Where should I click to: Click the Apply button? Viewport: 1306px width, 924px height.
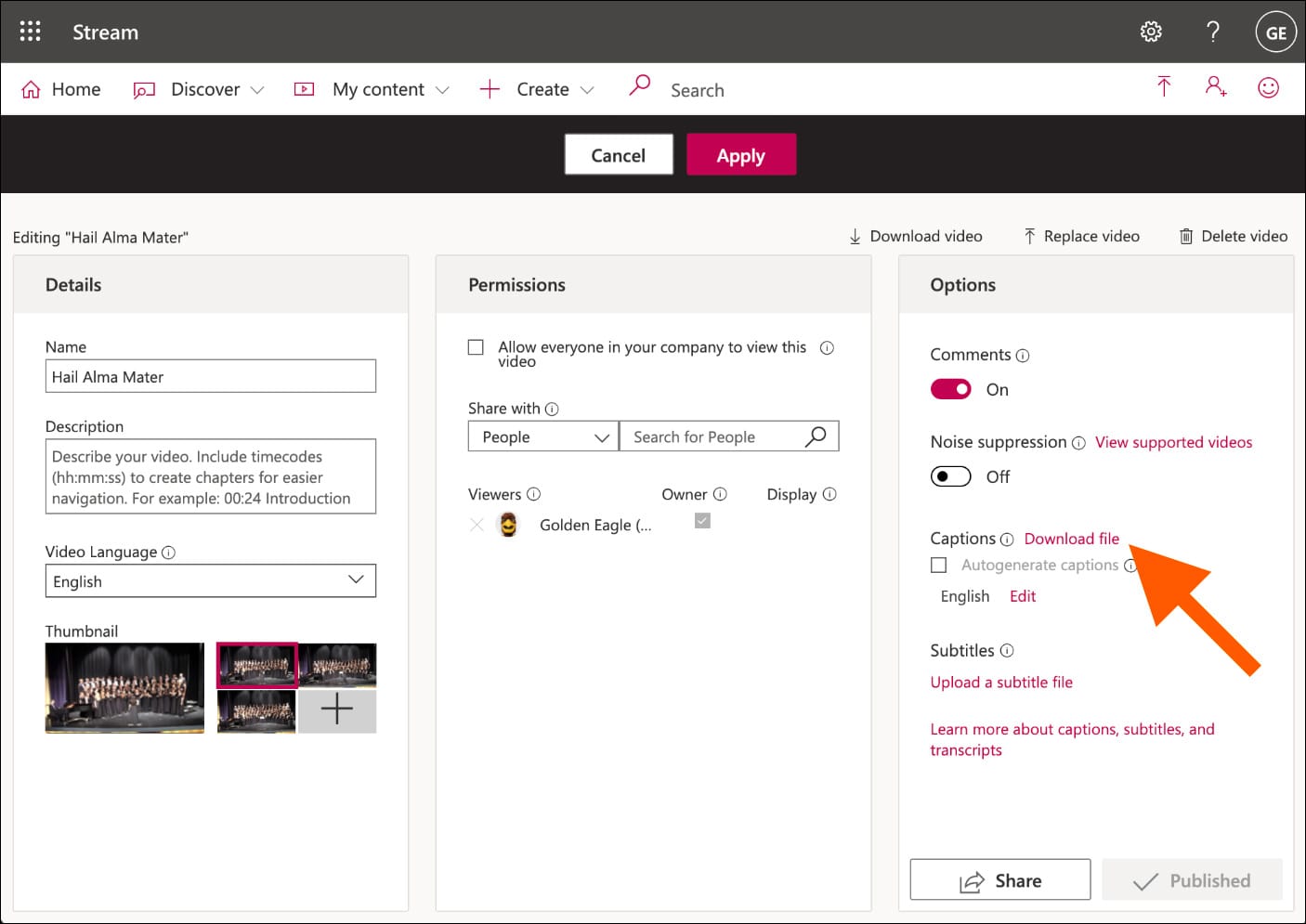pyautogui.click(x=740, y=155)
